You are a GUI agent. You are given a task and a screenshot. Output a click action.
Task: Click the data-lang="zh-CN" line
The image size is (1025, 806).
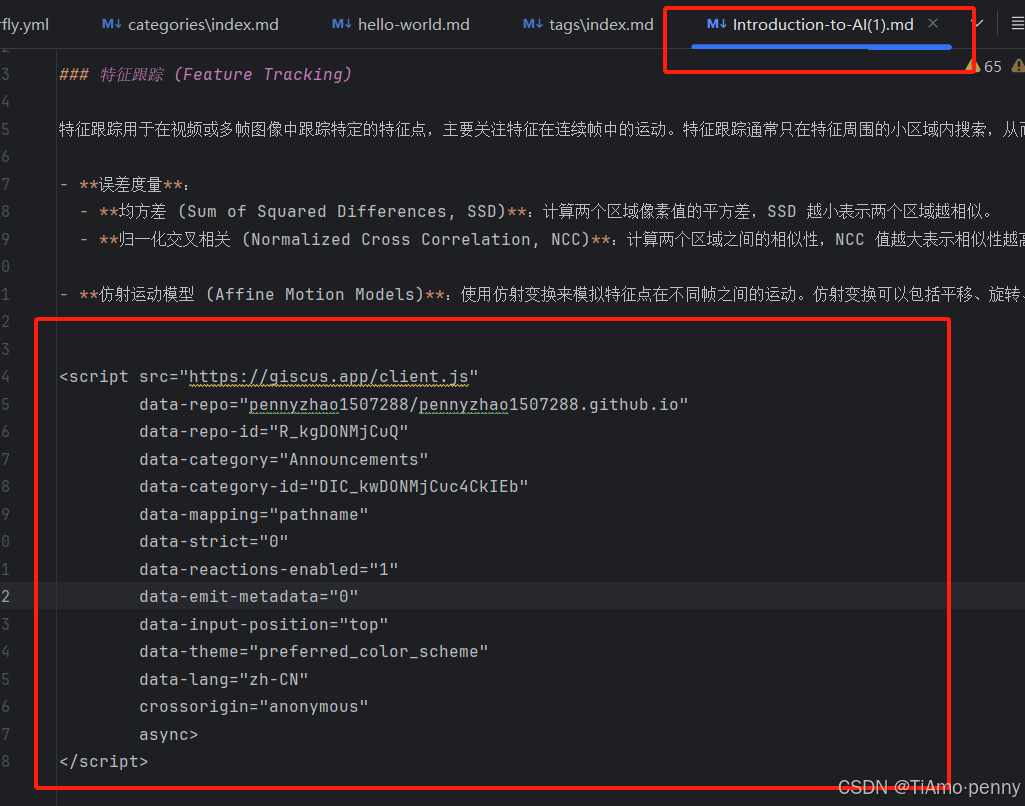[x=223, y=680]
